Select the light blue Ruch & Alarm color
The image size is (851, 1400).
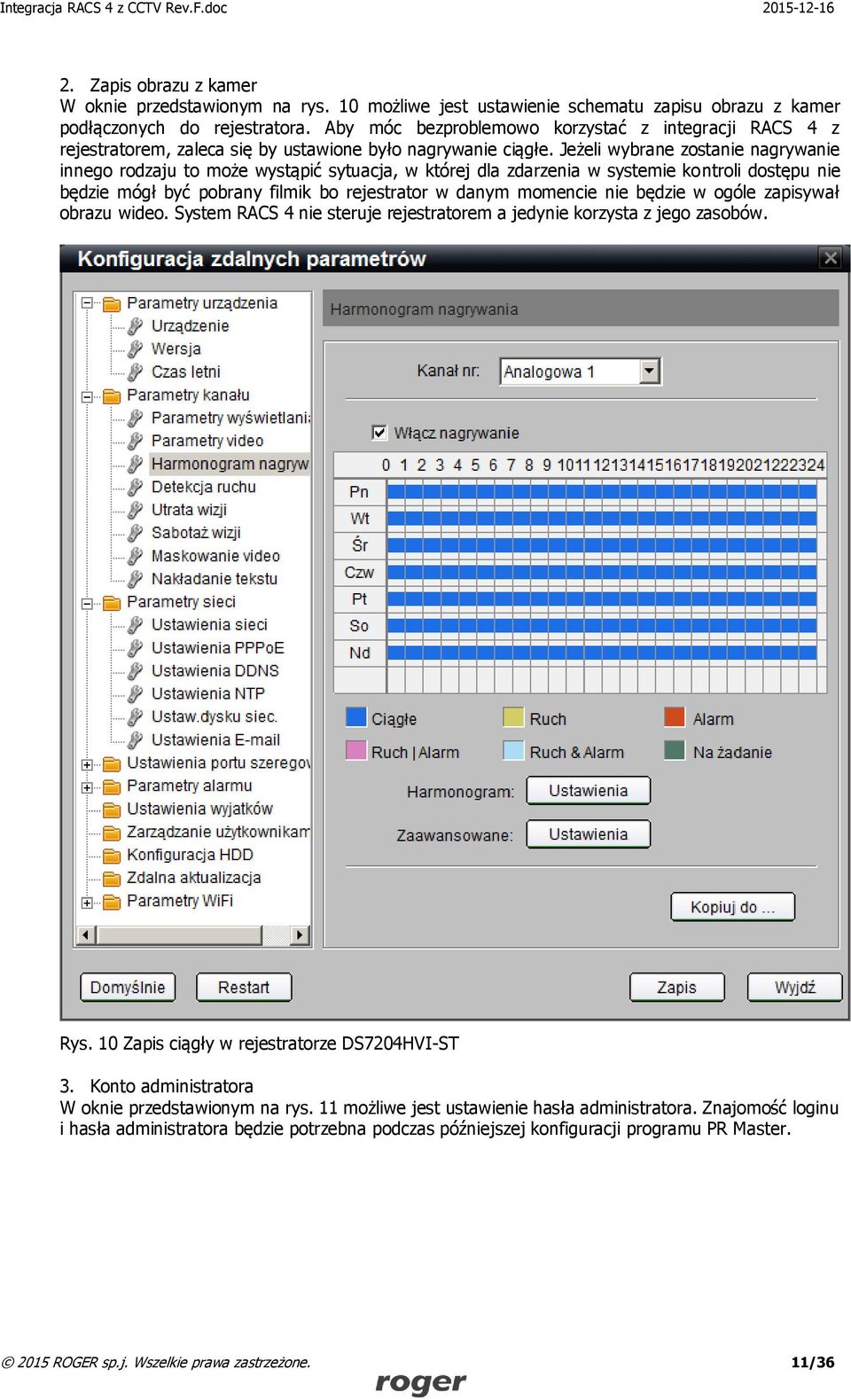[x=513, y=750]
